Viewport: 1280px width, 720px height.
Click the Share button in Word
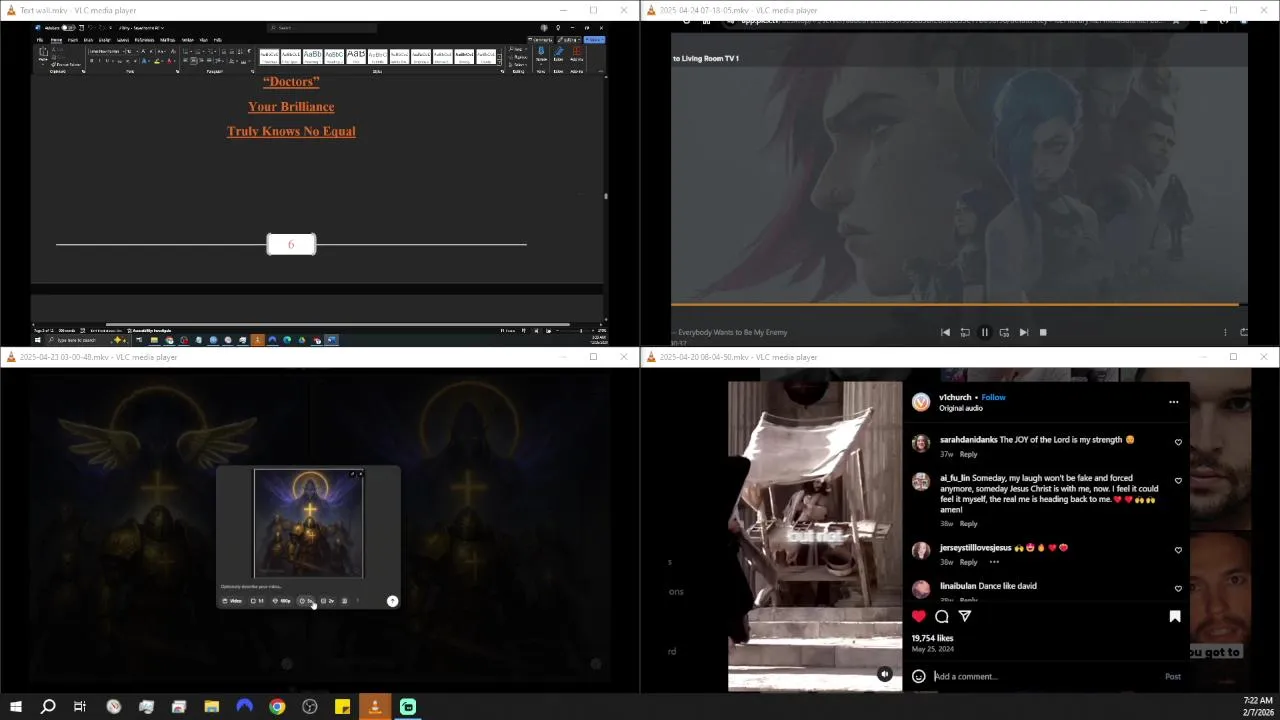point(594,40)
